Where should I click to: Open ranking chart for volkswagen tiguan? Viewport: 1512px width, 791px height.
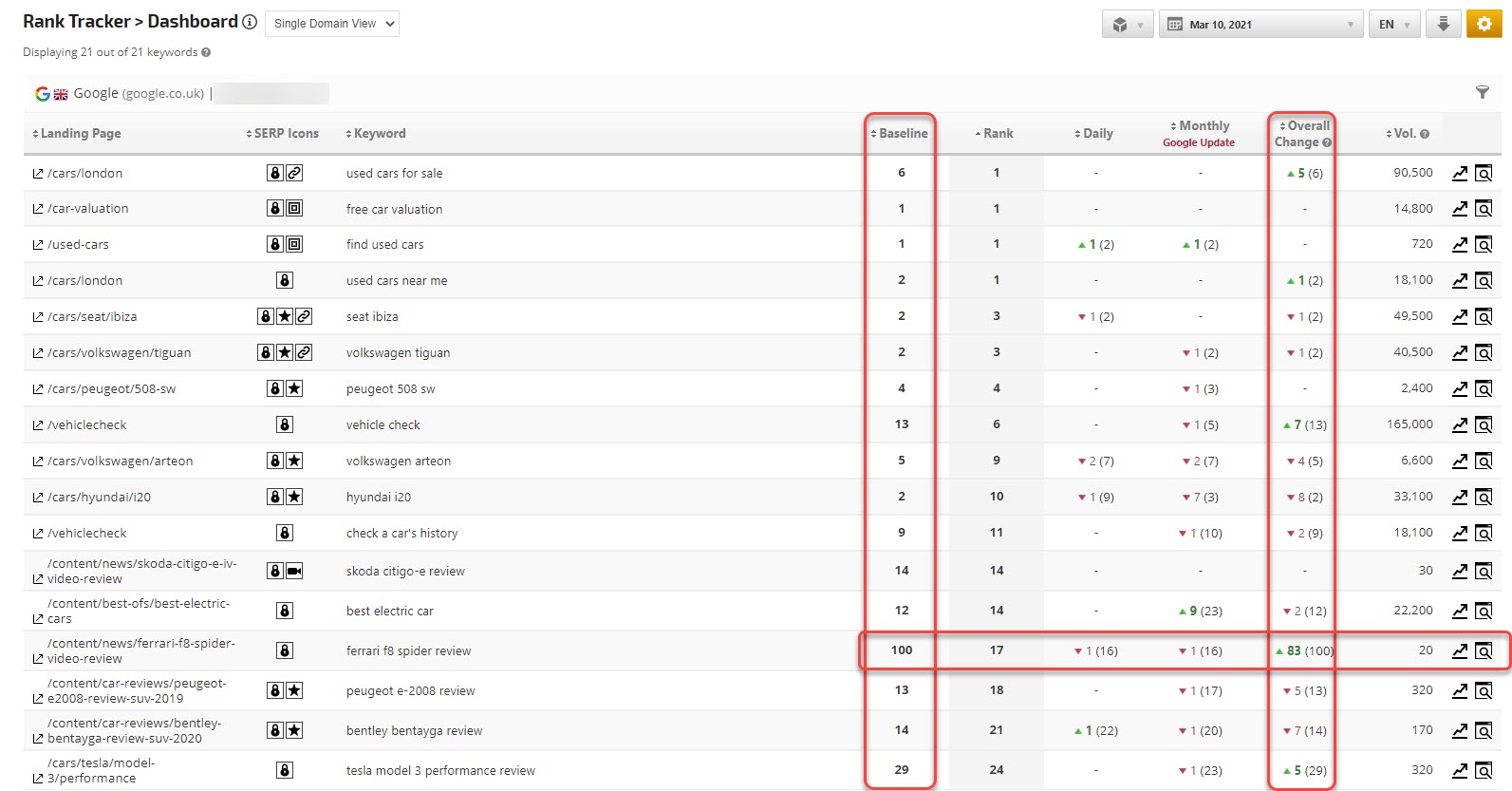pos(1460,352)
